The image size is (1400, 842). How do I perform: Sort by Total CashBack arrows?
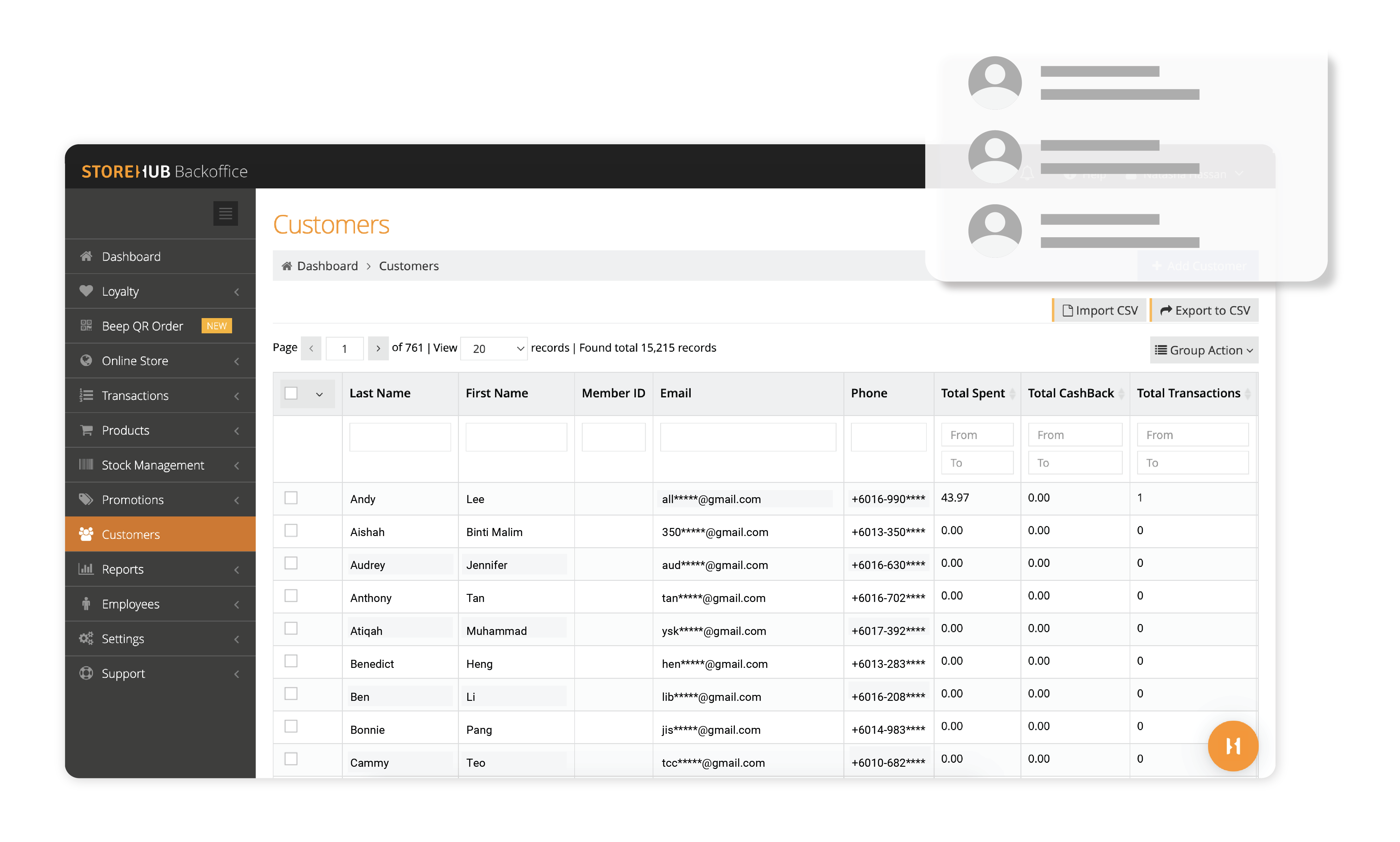[x=1121, y=393]
